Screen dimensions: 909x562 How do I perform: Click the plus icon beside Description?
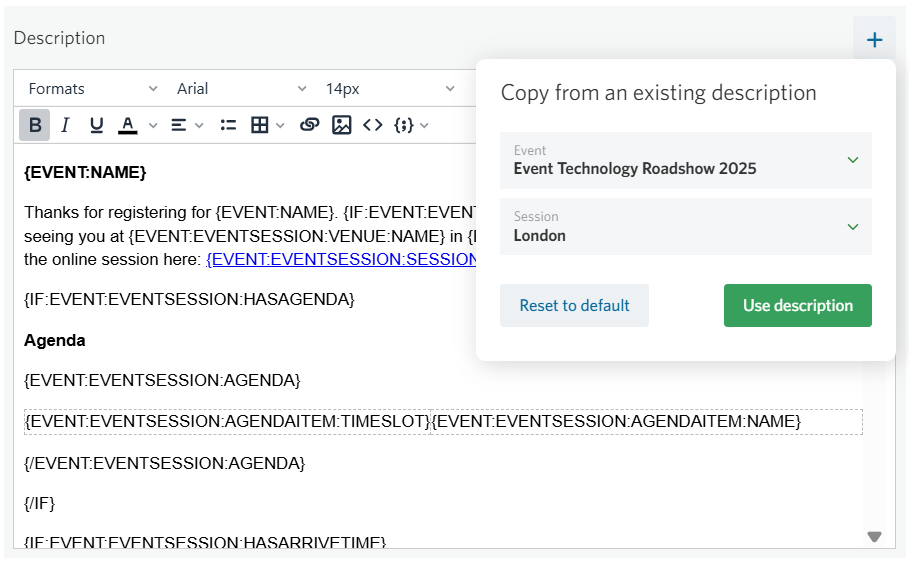pos(874,40)
